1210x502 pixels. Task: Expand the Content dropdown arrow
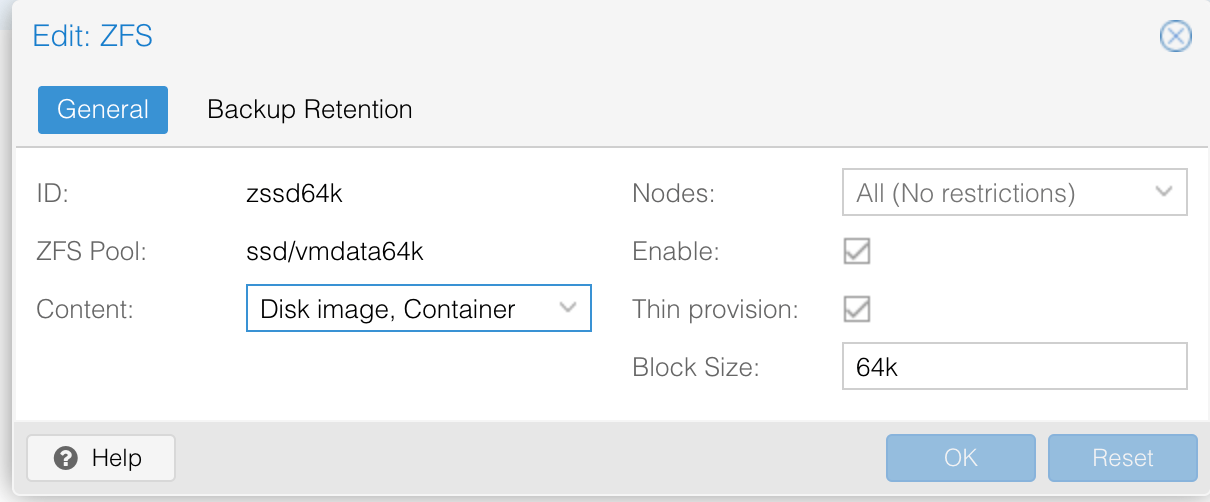click(568, 308)
